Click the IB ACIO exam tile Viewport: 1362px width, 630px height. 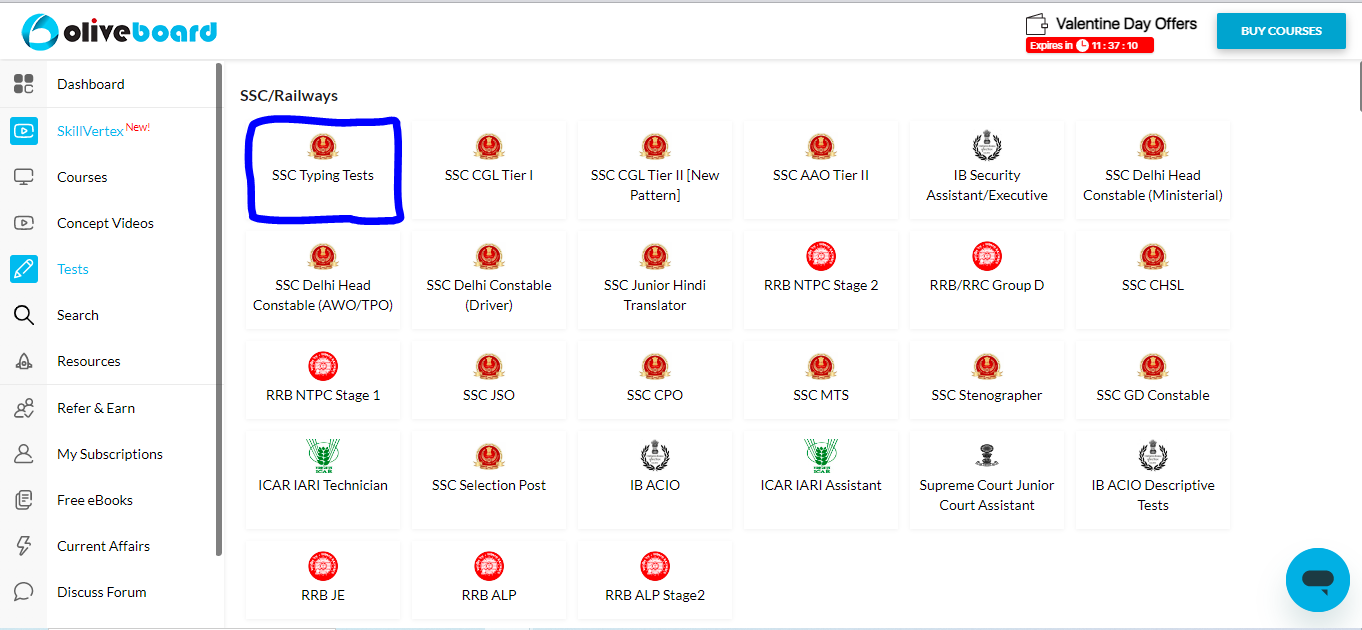(655, 479)
